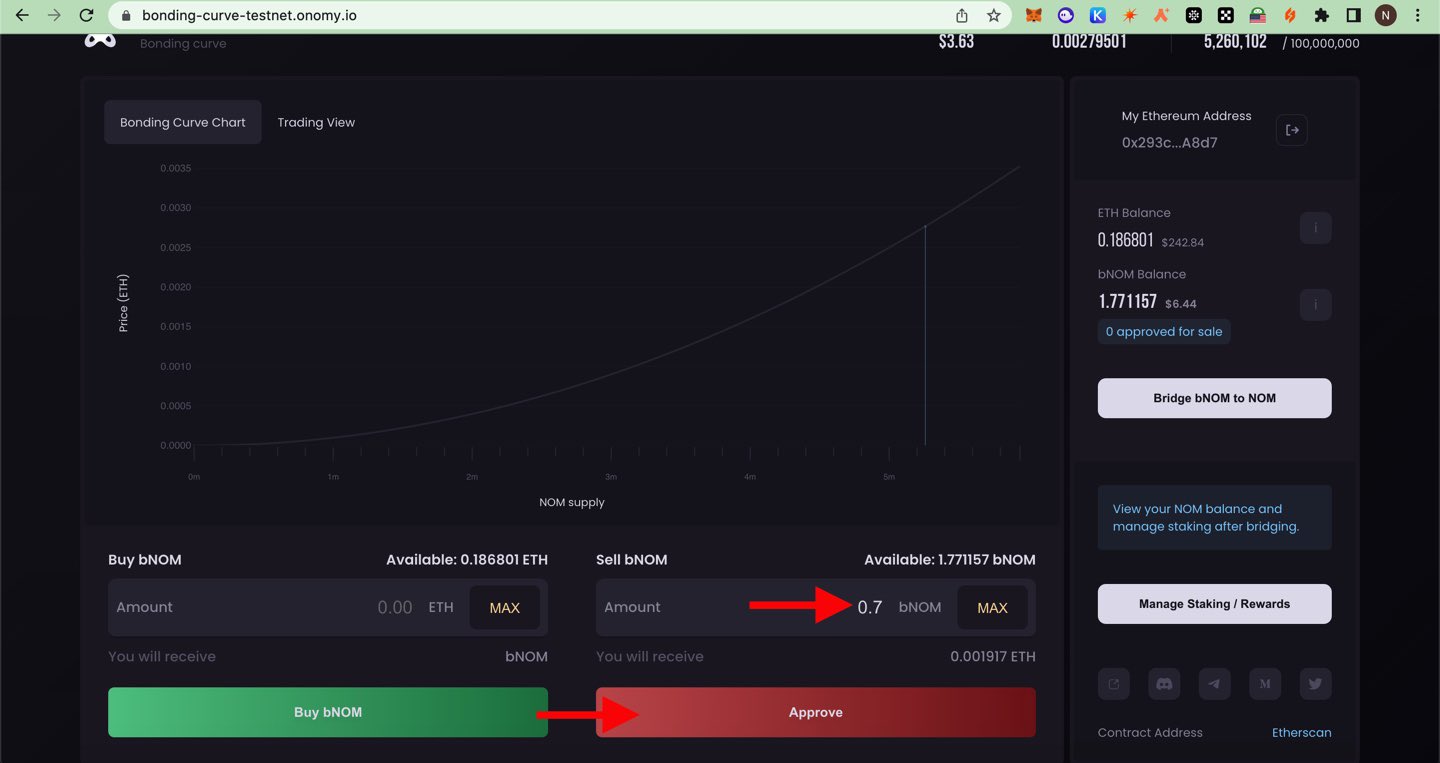The image size is (1440, 763).
Task: Switch to the Trading View tab
Action: (x=316, y=122)
